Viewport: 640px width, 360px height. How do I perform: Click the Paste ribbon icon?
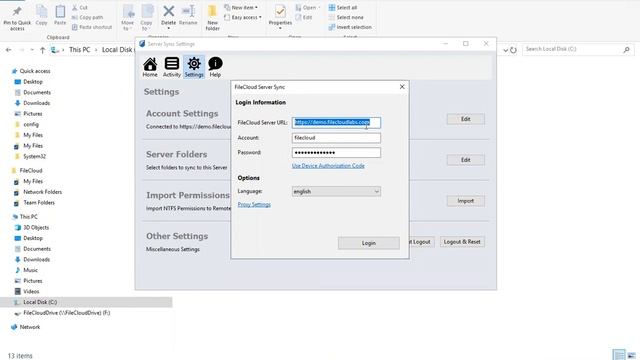60,16
